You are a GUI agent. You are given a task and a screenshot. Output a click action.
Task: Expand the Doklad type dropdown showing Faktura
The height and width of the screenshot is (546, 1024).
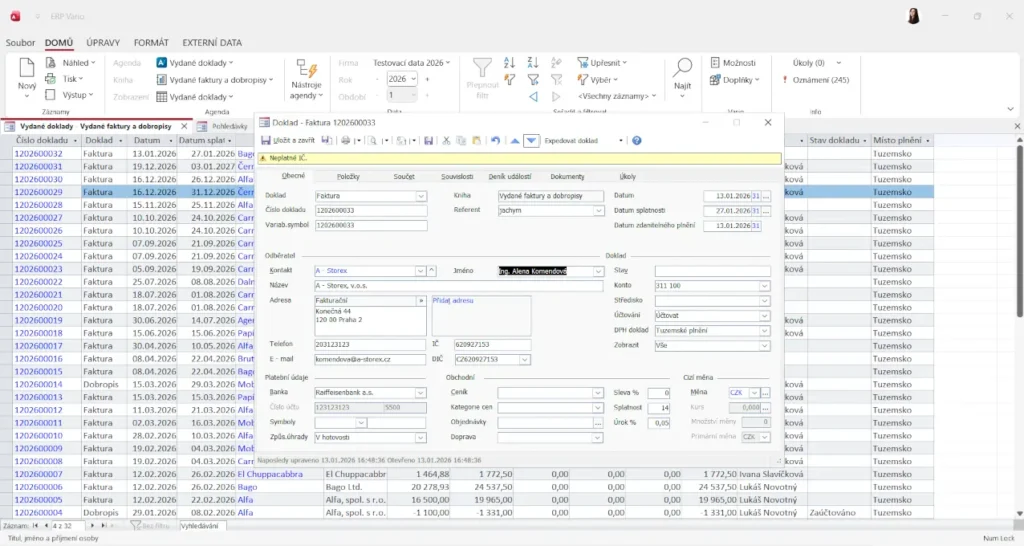pos(421,196)
